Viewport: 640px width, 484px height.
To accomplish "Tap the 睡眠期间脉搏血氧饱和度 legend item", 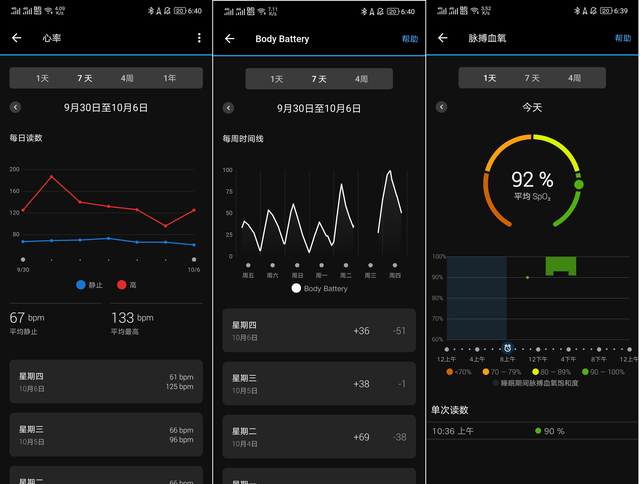I will pos(536,383).
